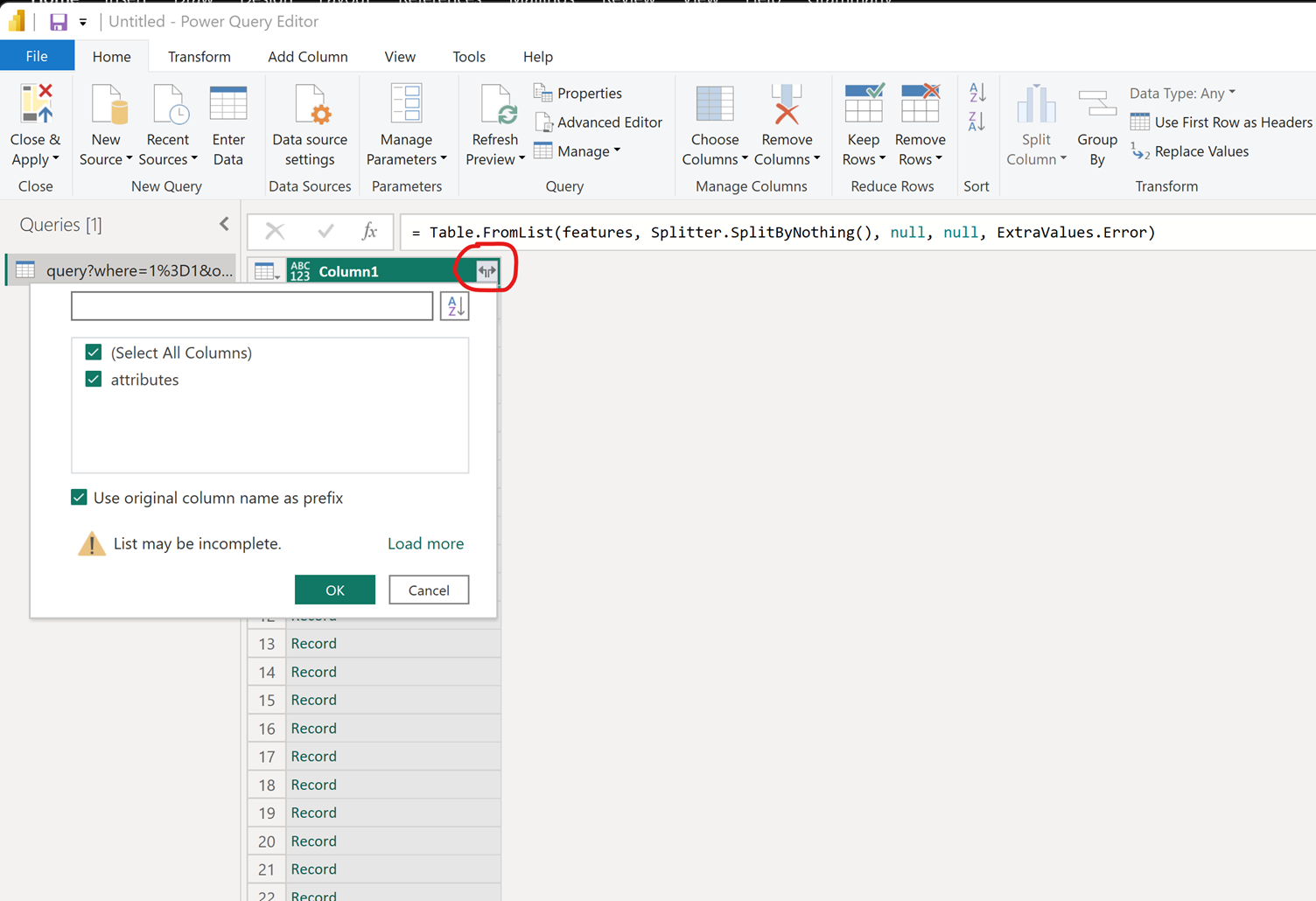Click the search box in column popup

click(x=252, y=306)
